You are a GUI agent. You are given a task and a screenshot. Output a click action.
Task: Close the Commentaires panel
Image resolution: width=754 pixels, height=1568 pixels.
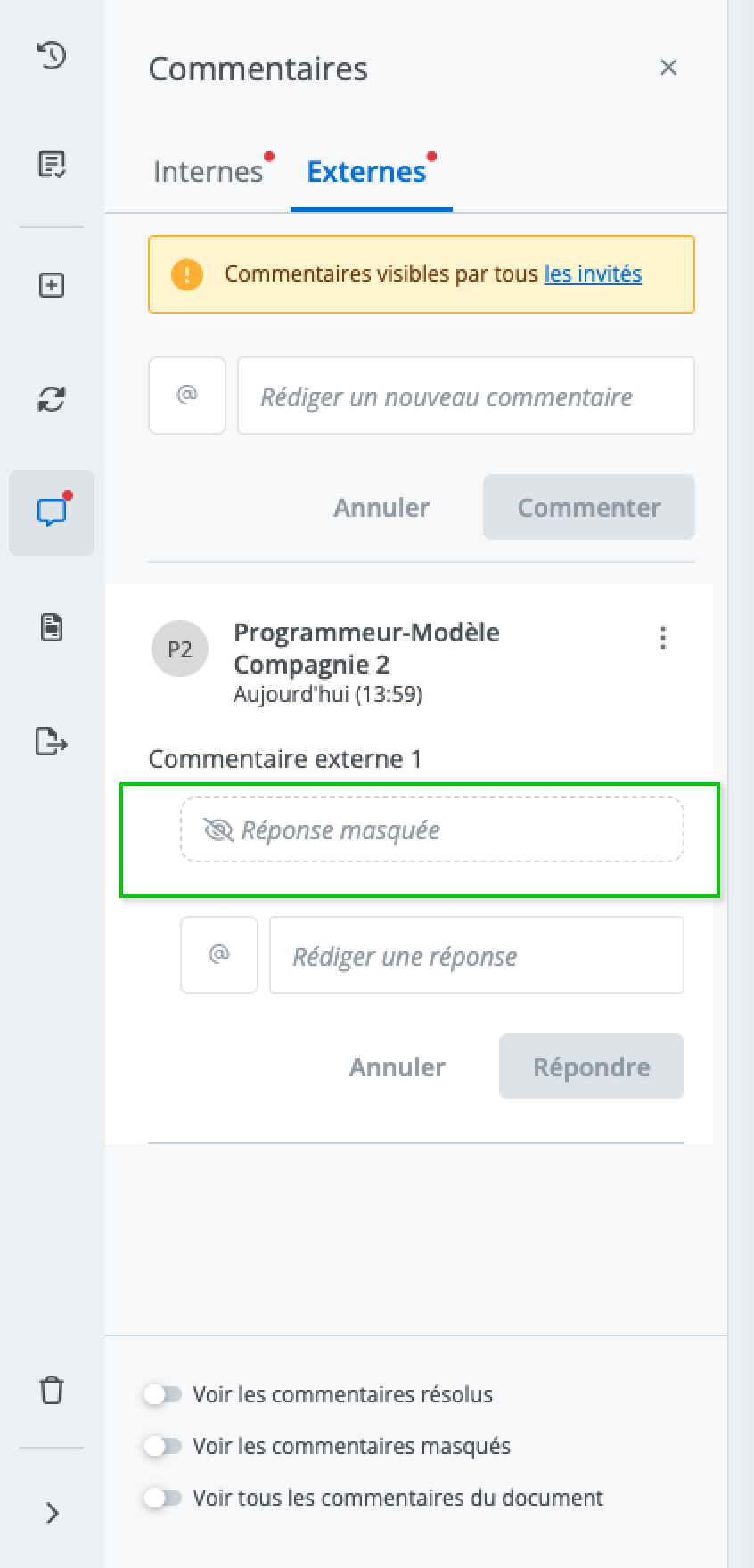point(668,68)
